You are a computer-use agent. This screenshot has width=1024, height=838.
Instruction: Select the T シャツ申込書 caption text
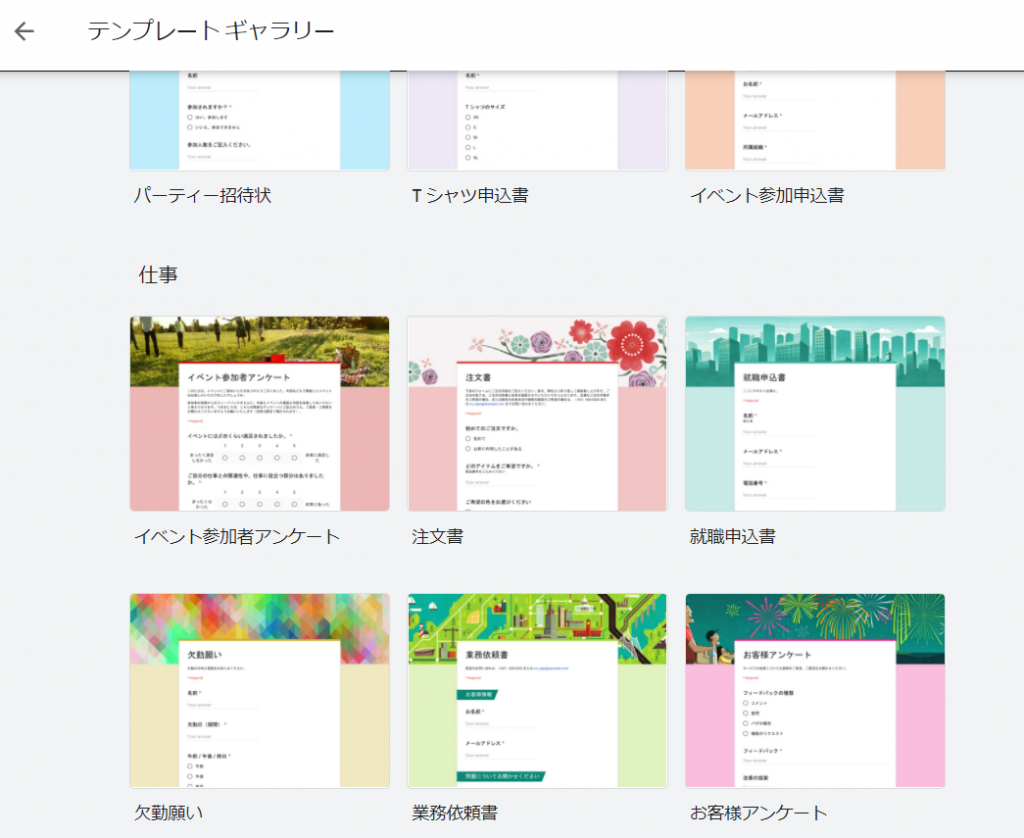[470, 195]
